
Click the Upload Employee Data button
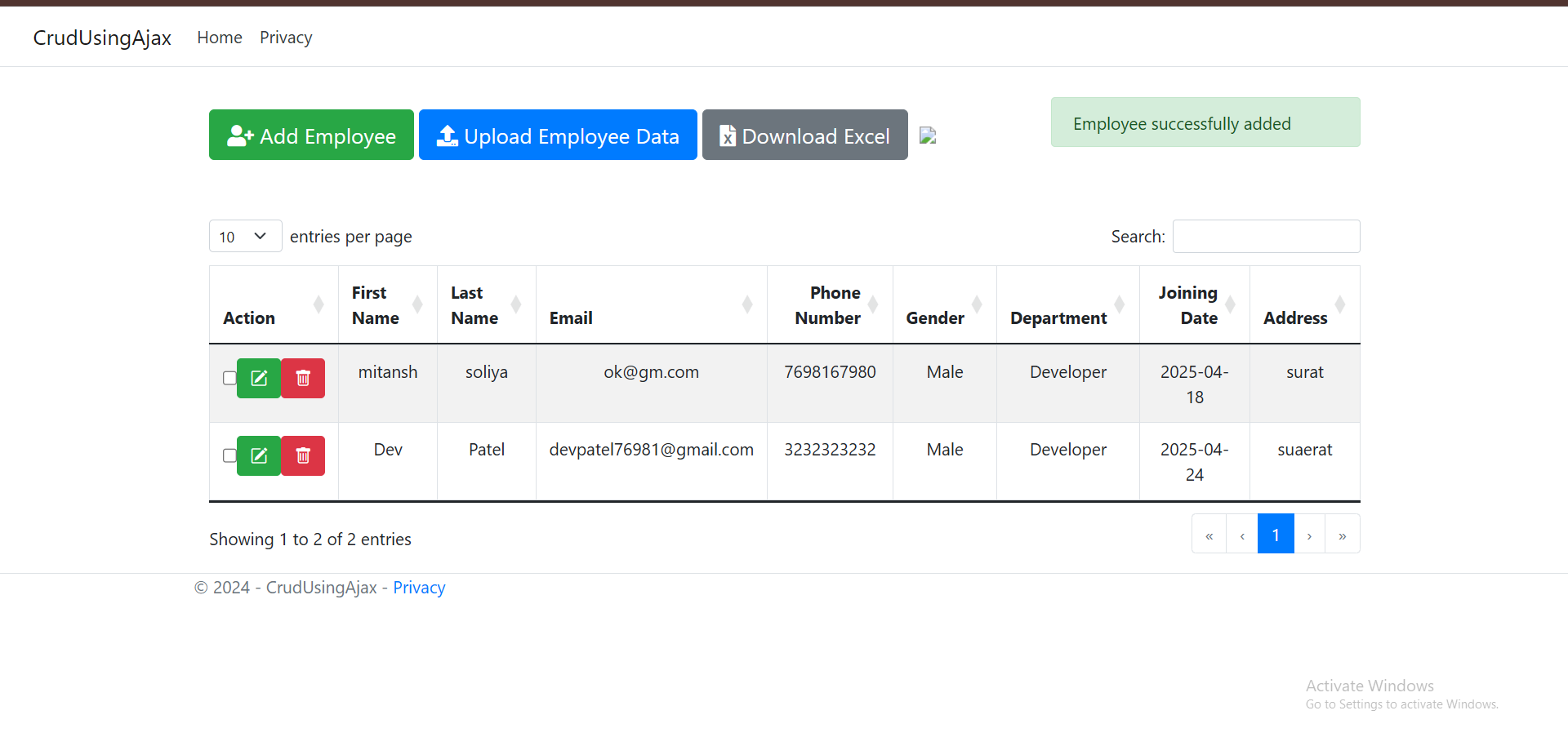point(558,135)
